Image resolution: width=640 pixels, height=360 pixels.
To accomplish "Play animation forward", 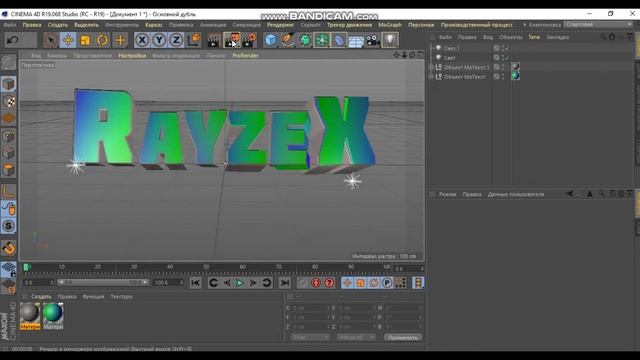I will point(240,282).
